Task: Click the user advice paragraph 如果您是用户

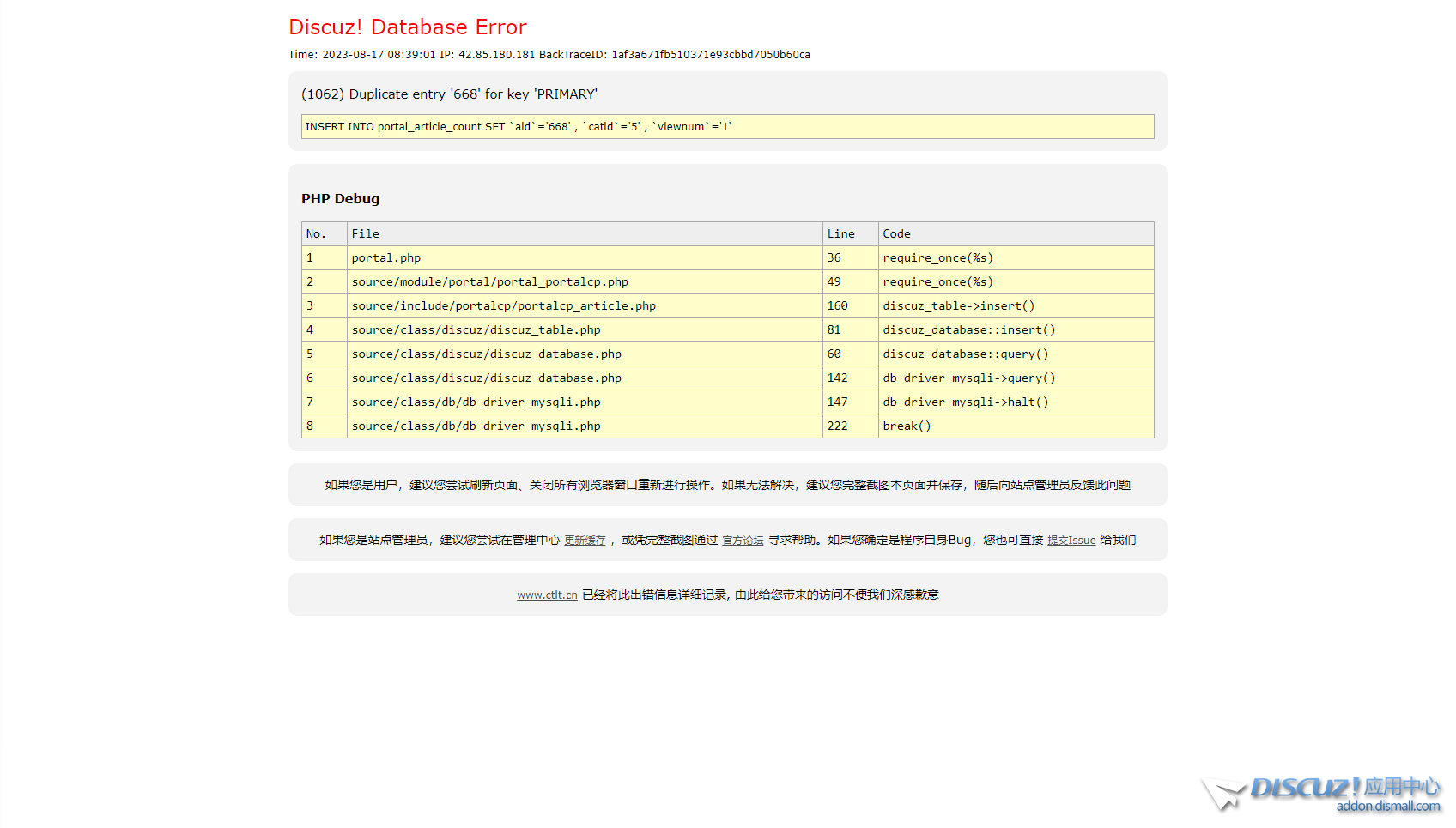Action: tap(727, 486)
